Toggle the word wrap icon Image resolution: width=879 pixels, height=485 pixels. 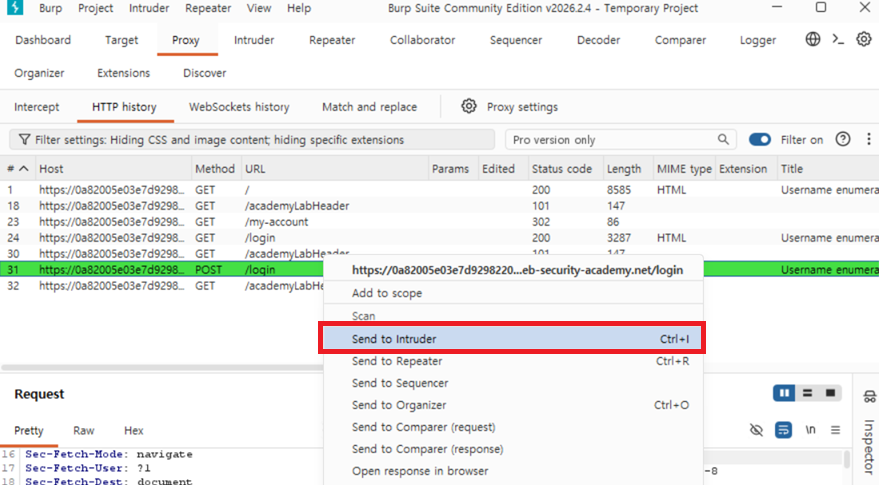point(783,430)
